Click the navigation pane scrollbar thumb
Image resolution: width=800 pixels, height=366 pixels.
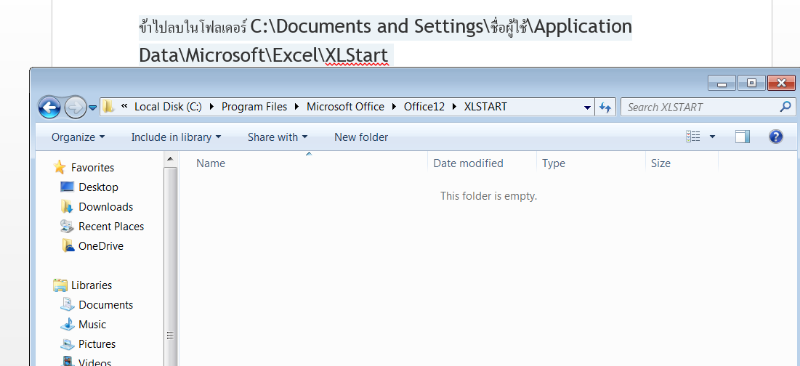170,266
